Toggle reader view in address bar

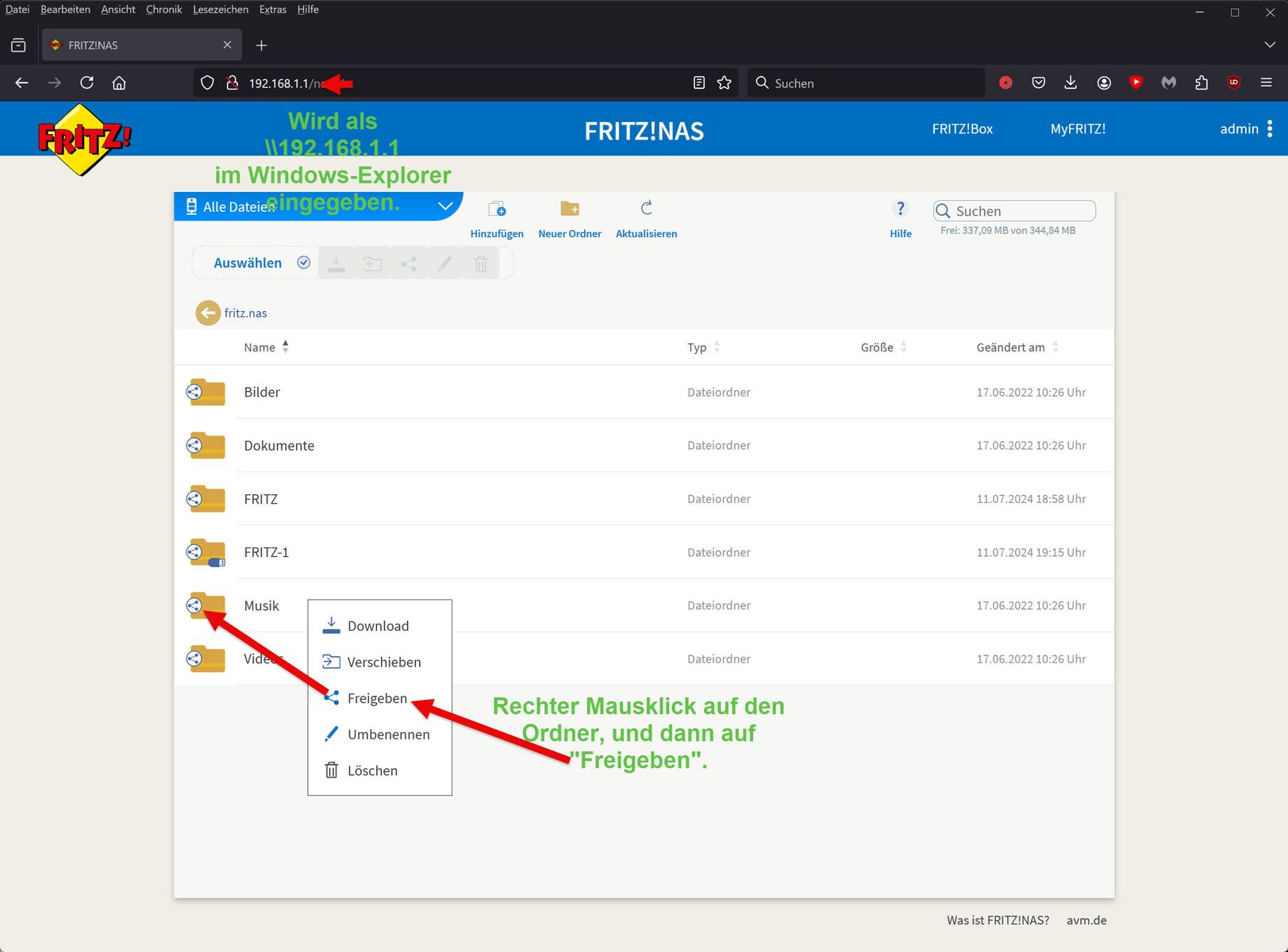(699, 83)
